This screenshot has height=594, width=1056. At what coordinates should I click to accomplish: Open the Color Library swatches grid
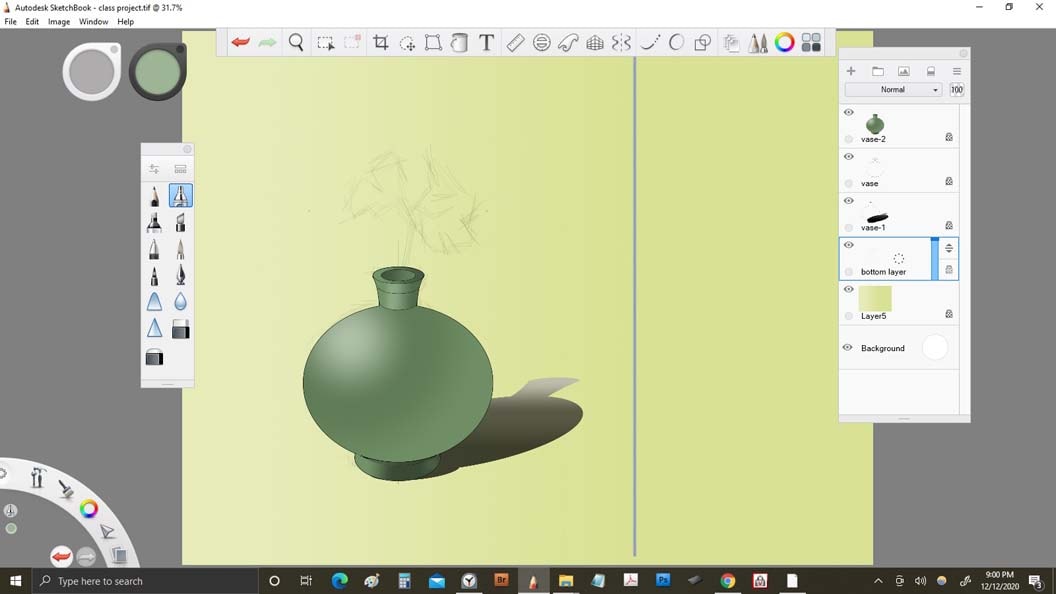(812, 42)
